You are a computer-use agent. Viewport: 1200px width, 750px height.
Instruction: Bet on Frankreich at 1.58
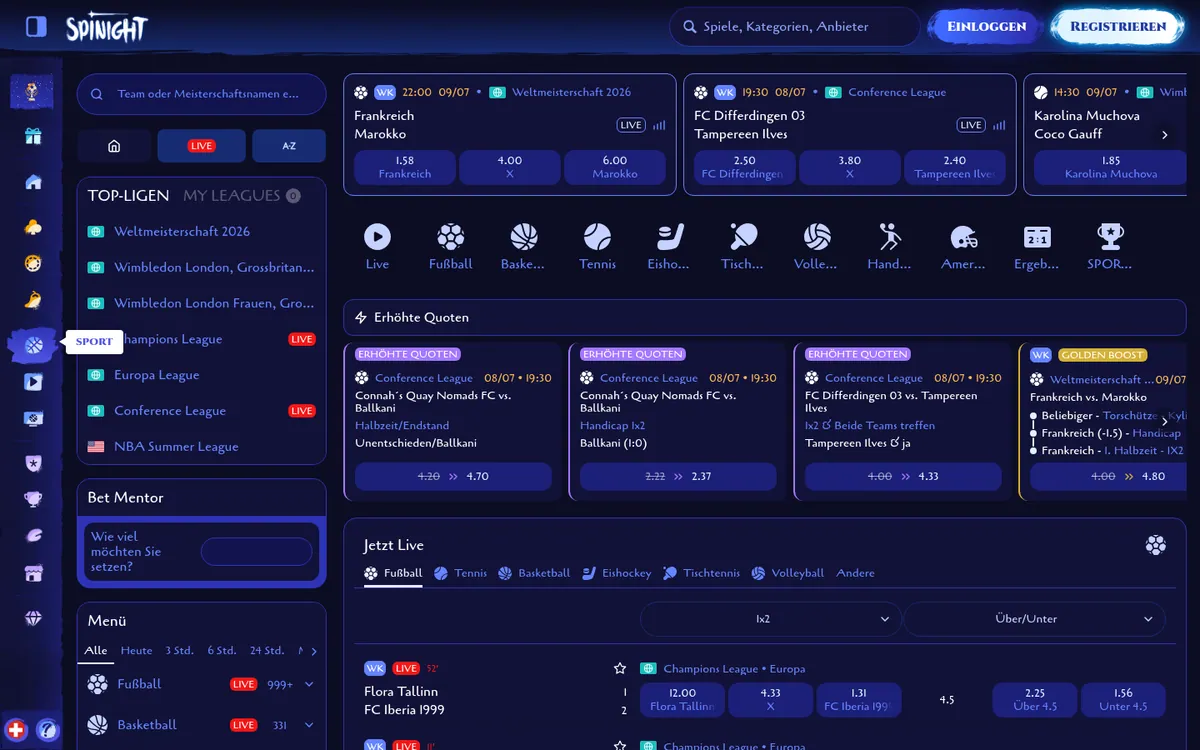pyautogui.click(x=405, y=167)
